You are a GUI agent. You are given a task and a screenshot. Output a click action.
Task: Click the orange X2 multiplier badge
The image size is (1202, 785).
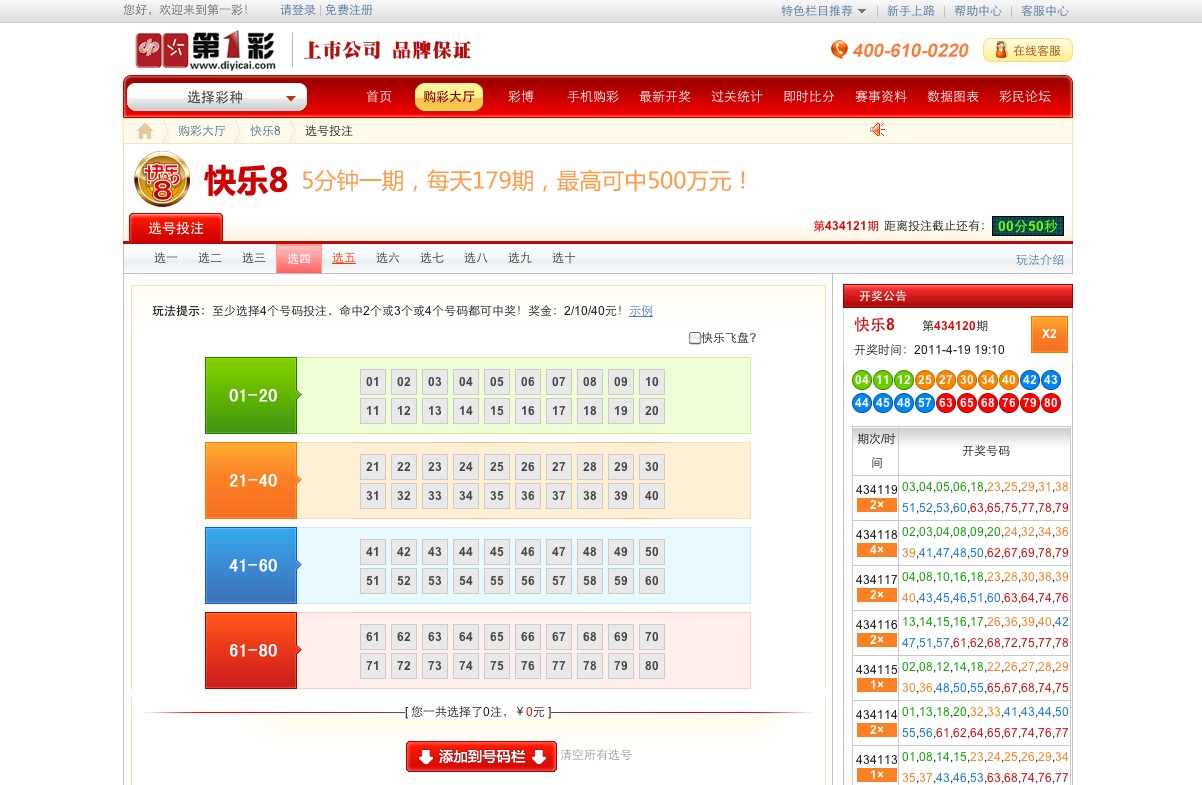(1049, 334)
